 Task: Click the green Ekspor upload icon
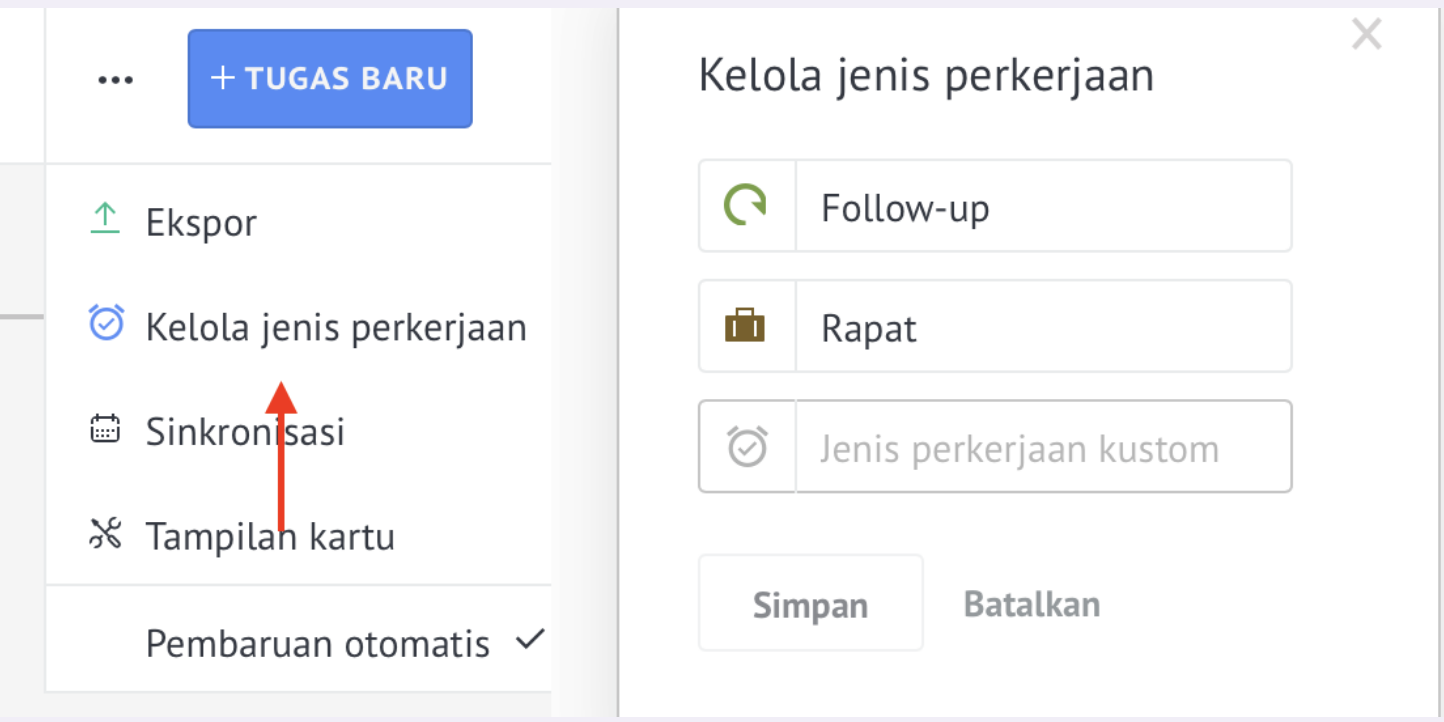tap(105, 220)
